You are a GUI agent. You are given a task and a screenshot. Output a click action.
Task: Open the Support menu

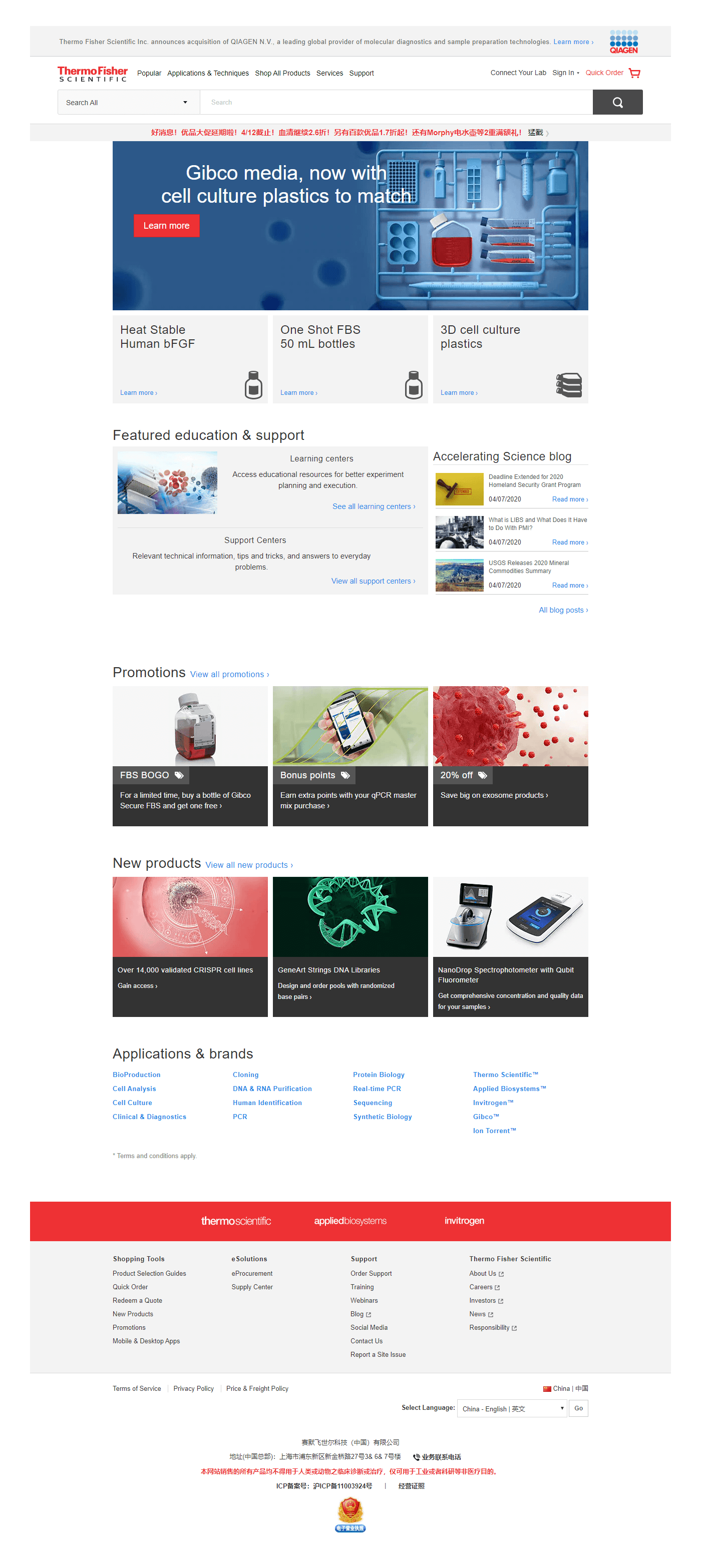point(361,73)
